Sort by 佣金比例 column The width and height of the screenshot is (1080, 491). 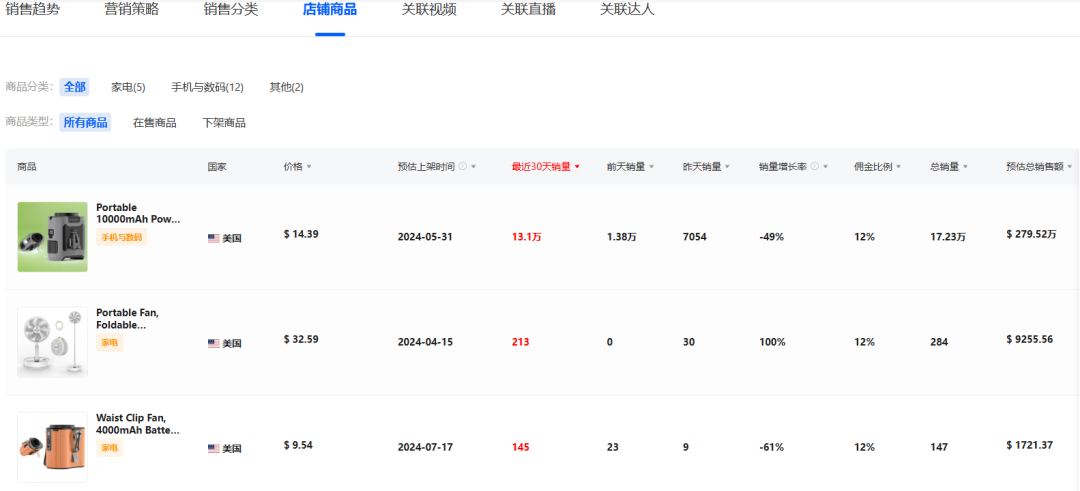point(878,167)
